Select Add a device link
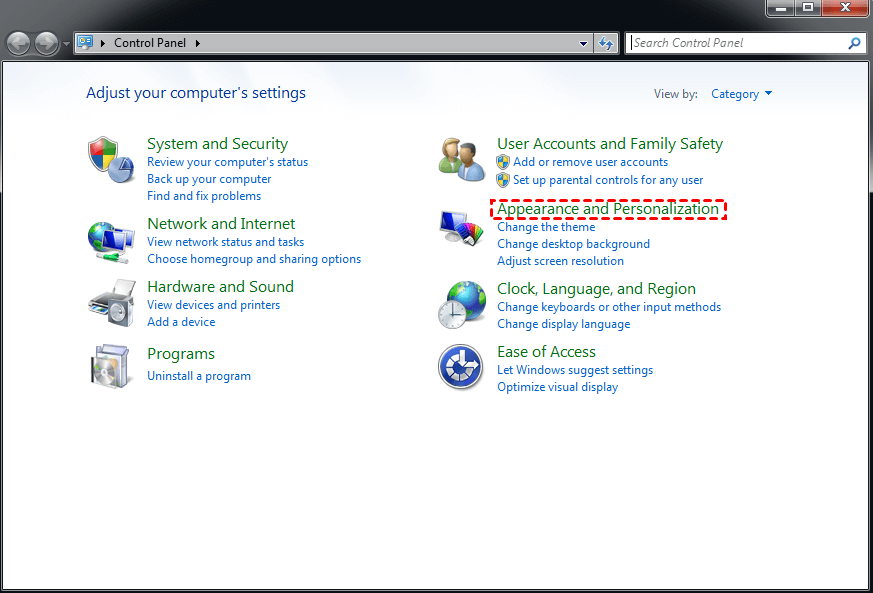Image resolution: width=873 pixels, height=593 pixels. pyautogui.click(x=181, y=322)
